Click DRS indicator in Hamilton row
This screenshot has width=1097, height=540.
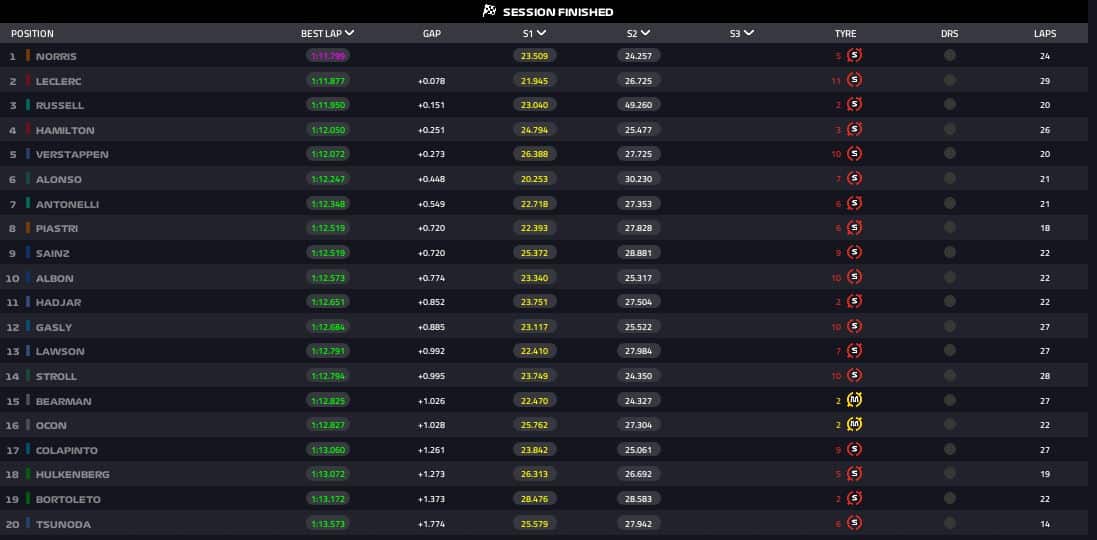[x=949, y=129]
